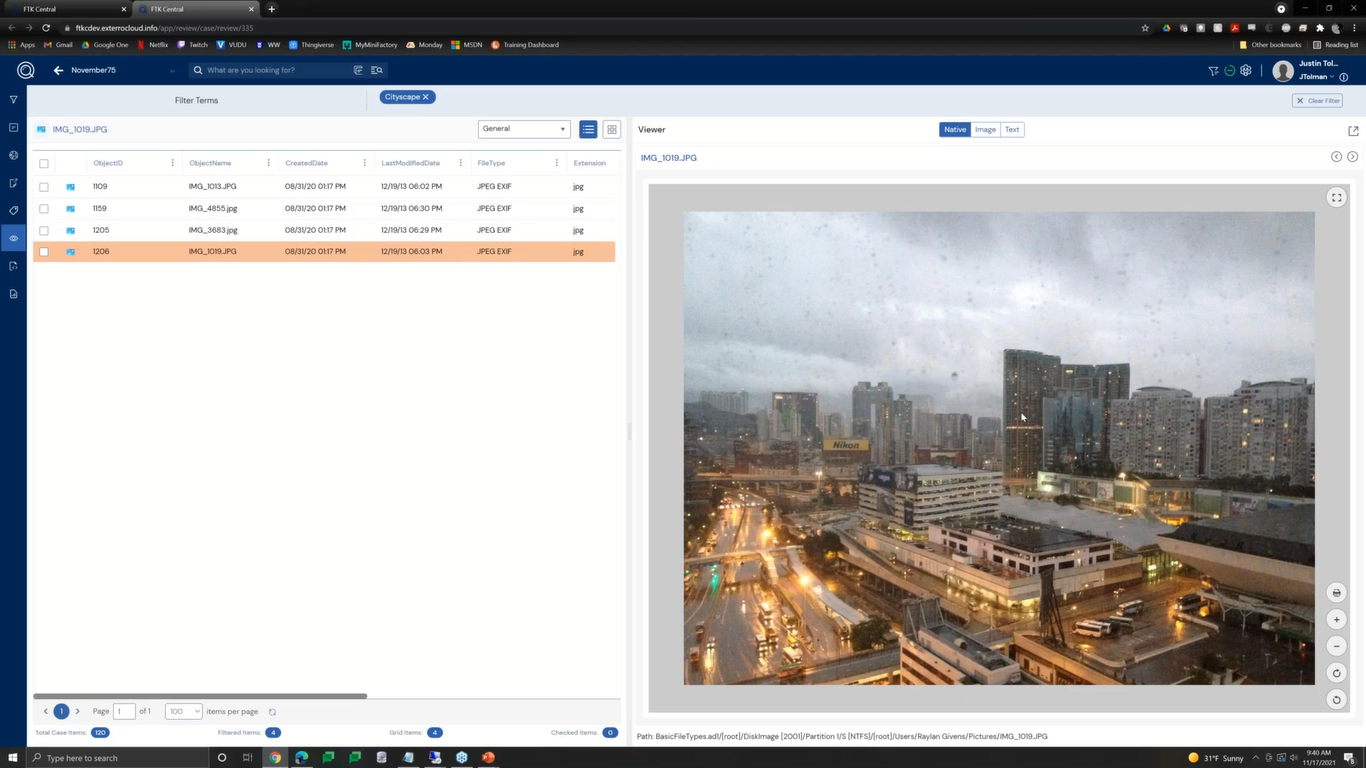Zoom in using the plus icon

[x=1336, y=620]
